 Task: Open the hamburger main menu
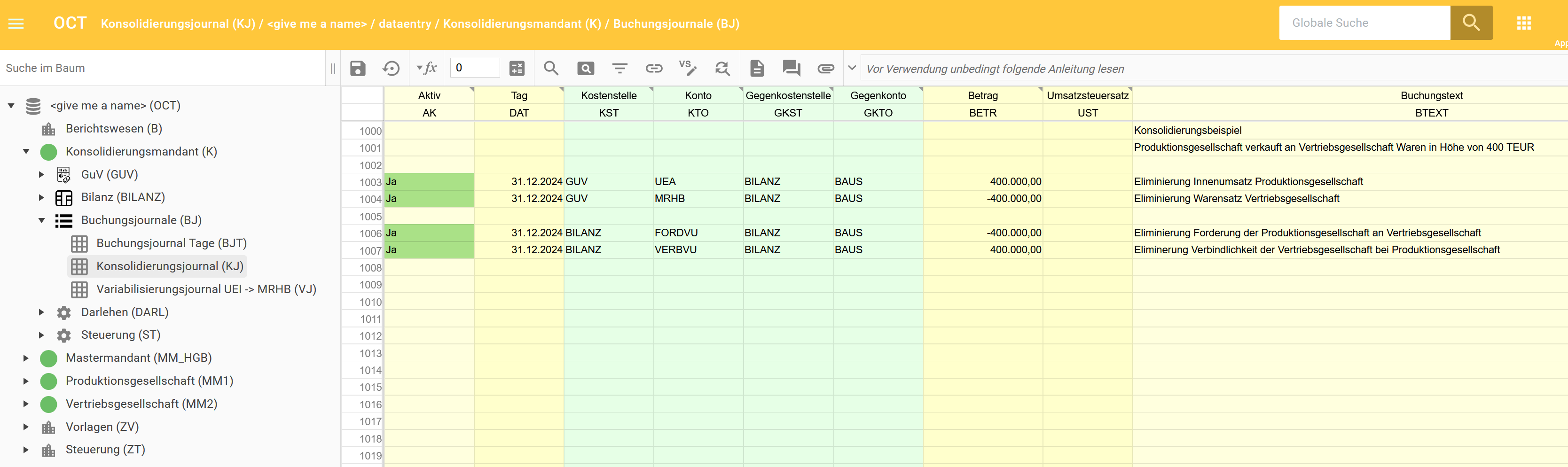click(16, 23)
